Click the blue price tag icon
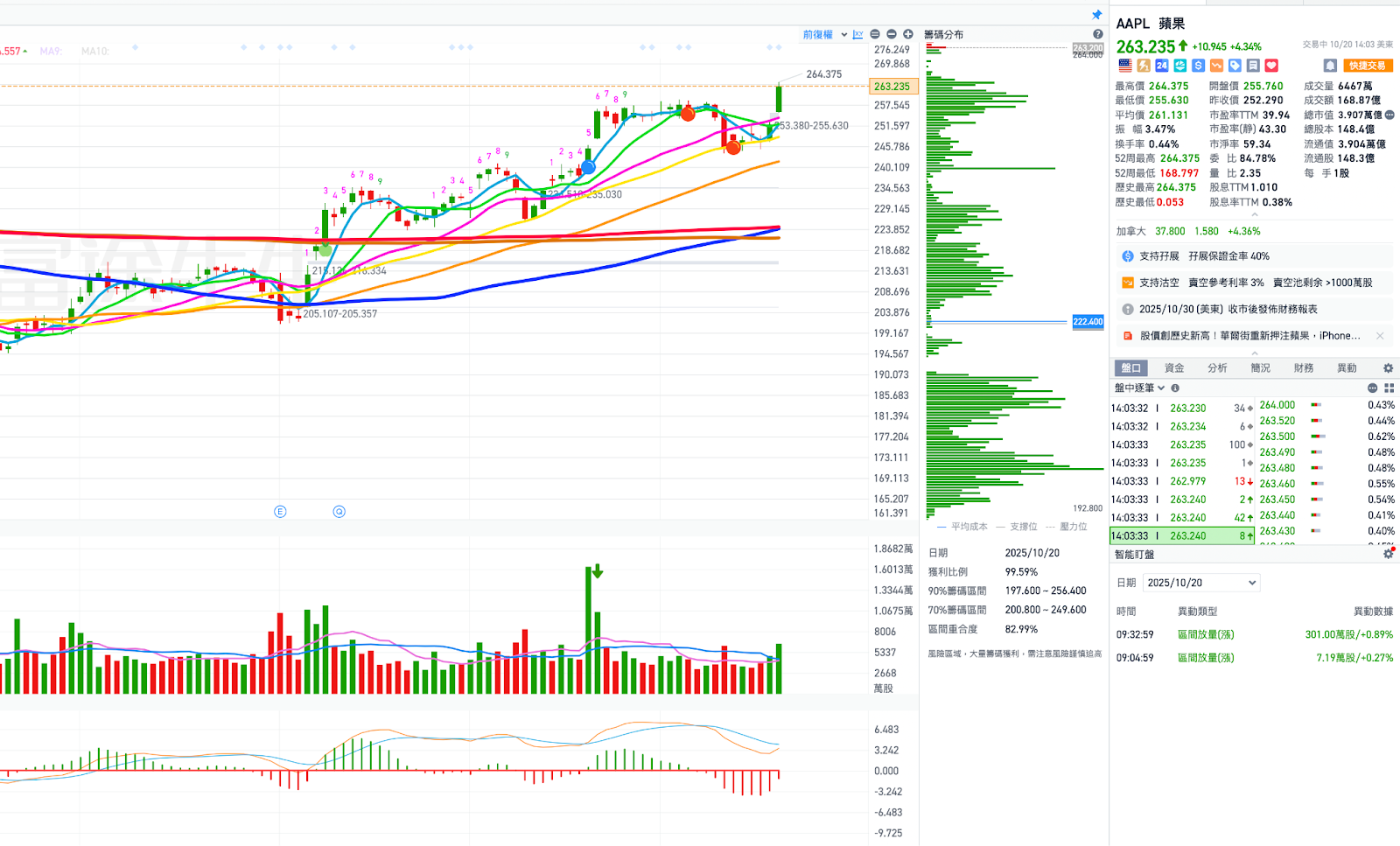Viewport: 1400px width, 846px height. 1235,66
